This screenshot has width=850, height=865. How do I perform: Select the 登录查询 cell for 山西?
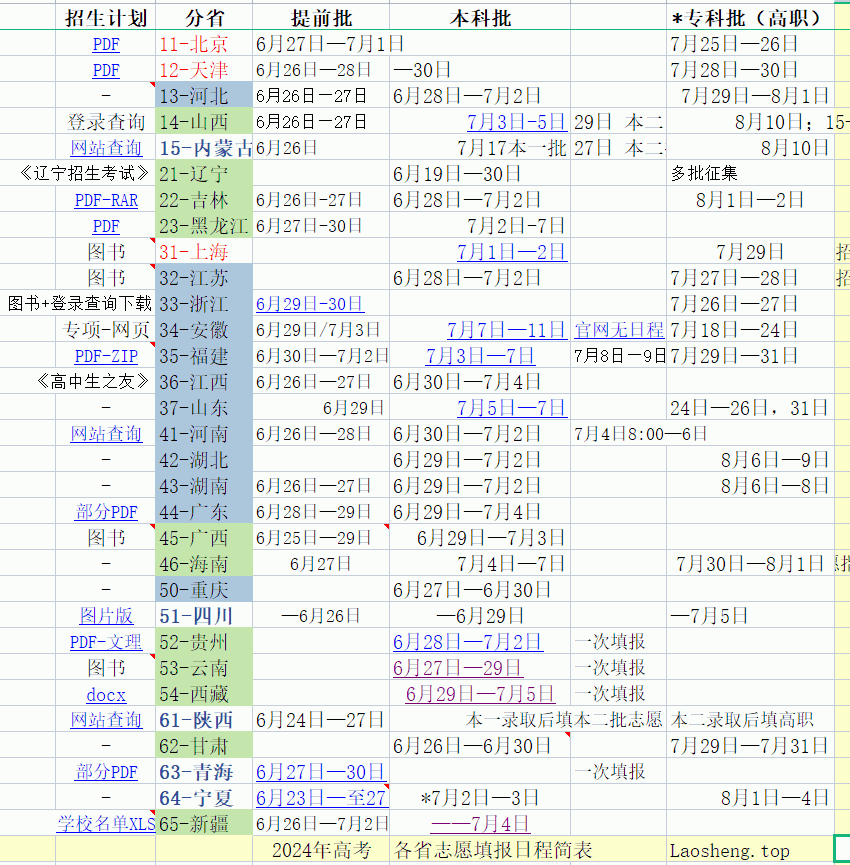106,122
